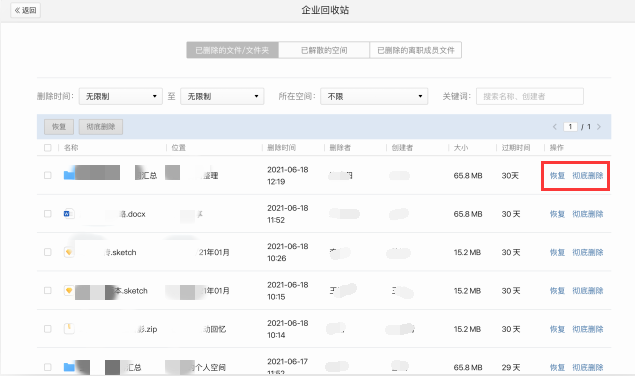Open the delete-time start dropdown 无限制
Image resolution: width=635 pixels, height=376 pixels.
point(121,96)
